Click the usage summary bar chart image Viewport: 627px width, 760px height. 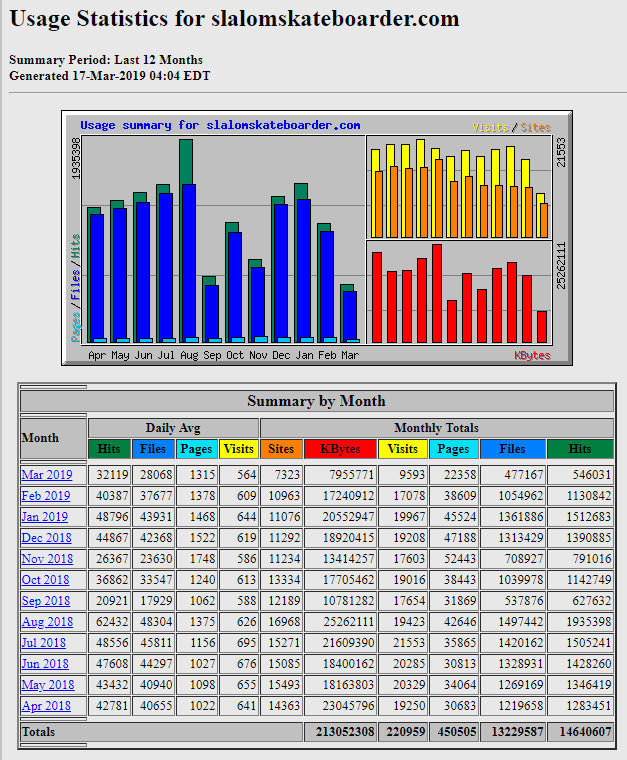pyautogui.click(x=316, y=238)
